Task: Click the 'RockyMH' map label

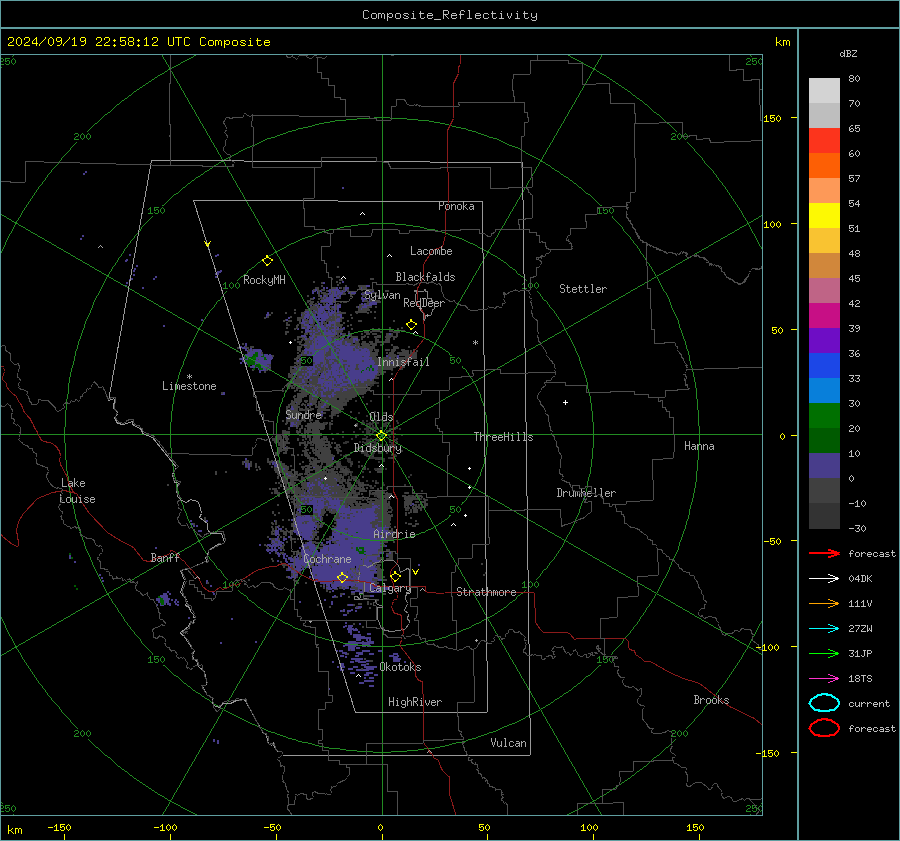Action: coord(264,280)
